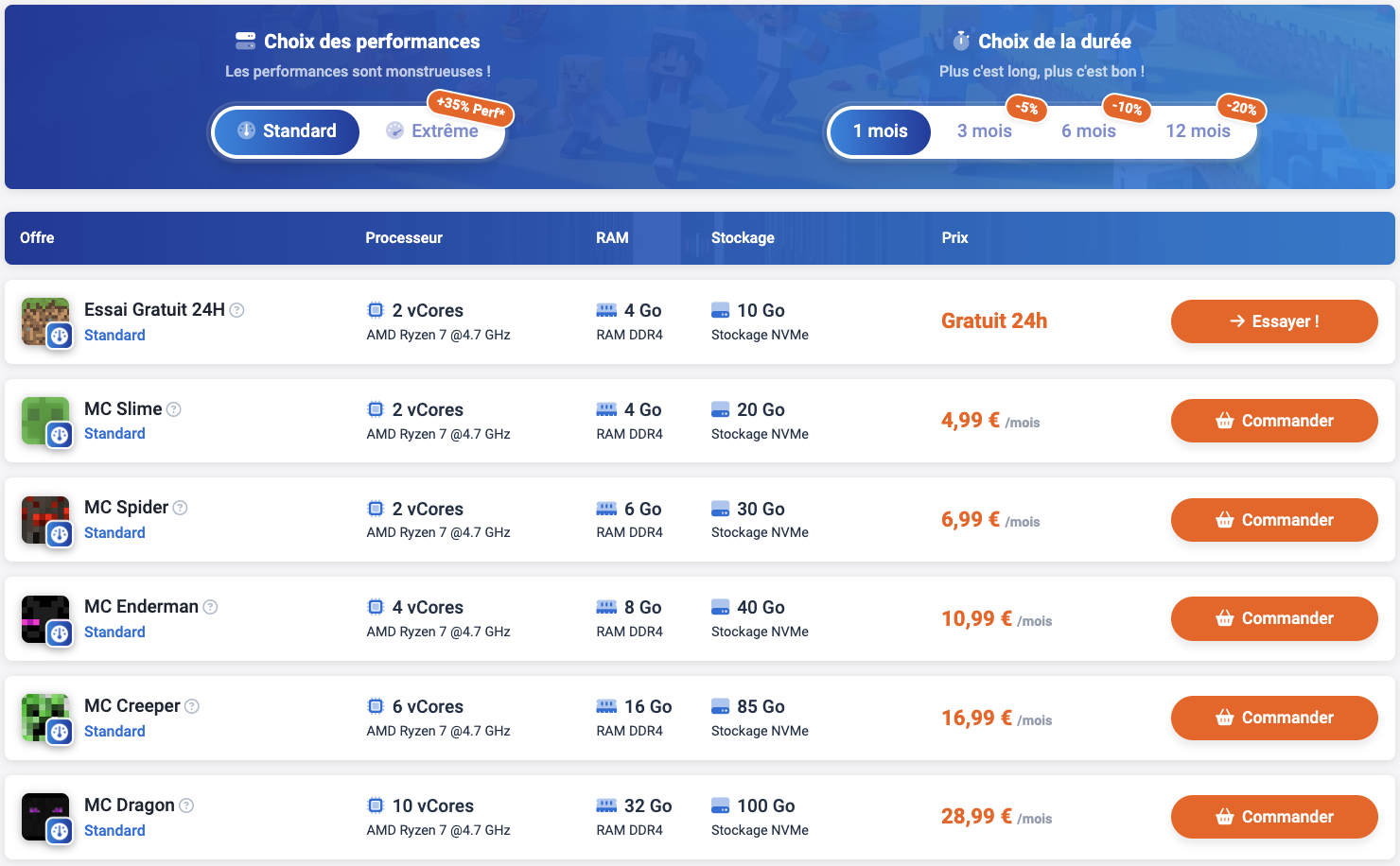
Task: Pick the 6 mois billing period
Action: (1089, 131)
